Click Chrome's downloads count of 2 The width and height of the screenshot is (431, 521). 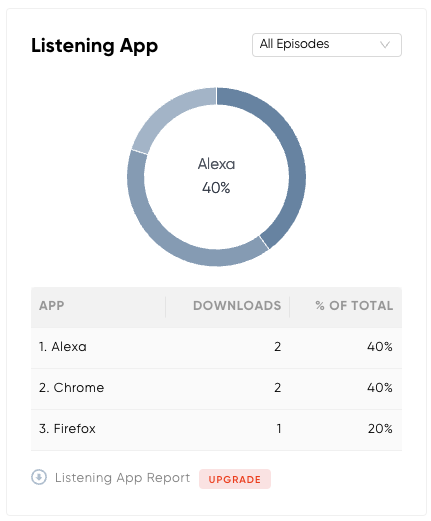pyautogui.click(x=278, y=387)
